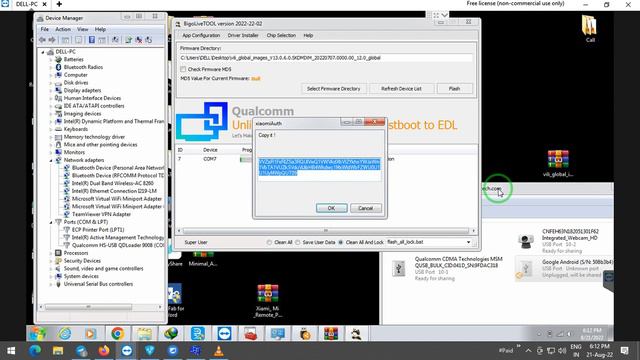This screenshot has height=360, width=640.
Task: Click the highlighted auth text in xiaomiAuth dialog
Action: point(319,167)
